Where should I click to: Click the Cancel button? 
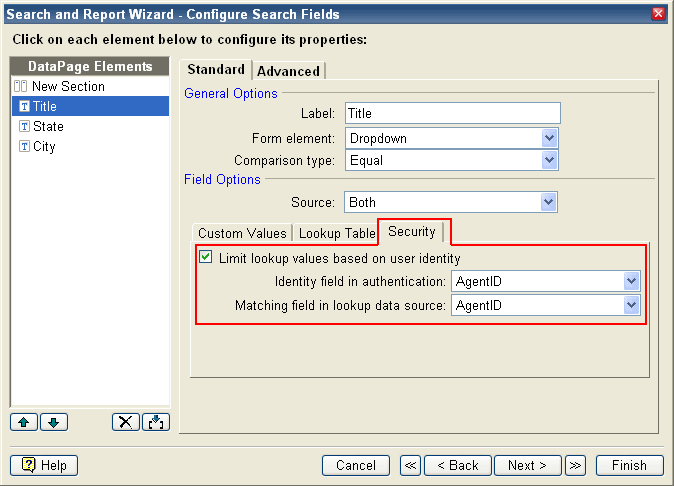[x=356, y=465]
